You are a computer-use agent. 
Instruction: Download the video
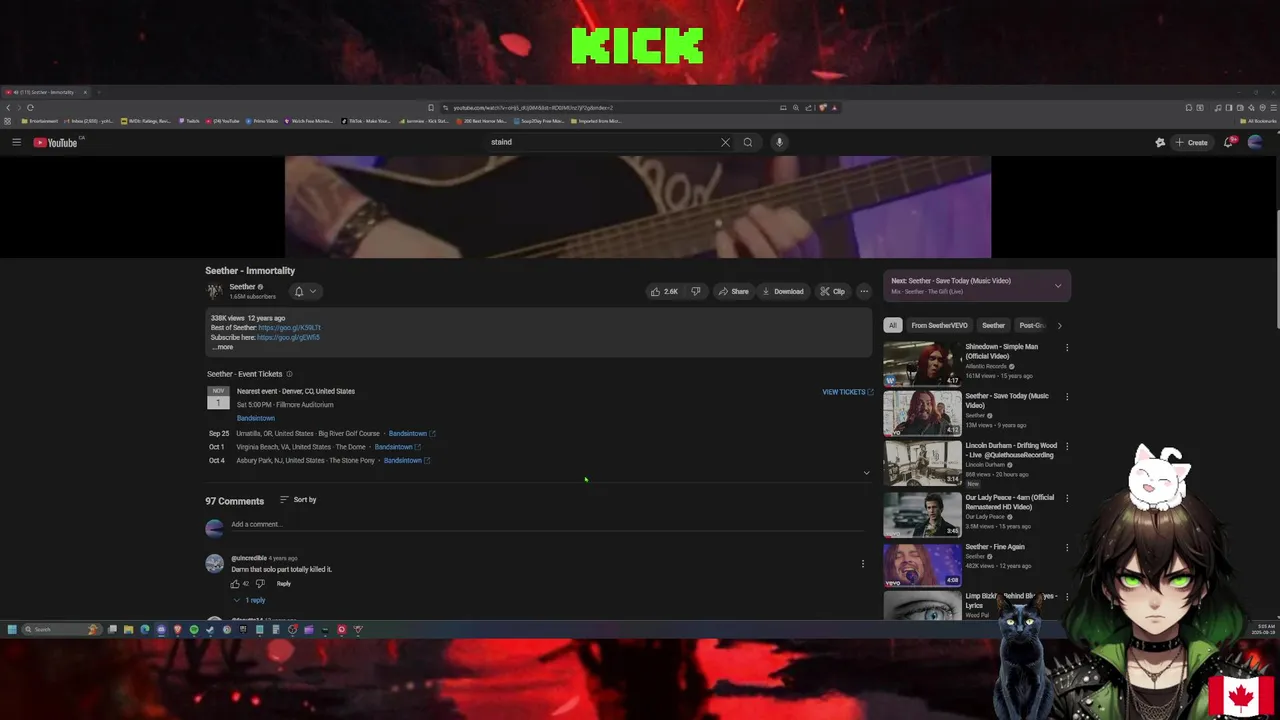tap(782, 291)
